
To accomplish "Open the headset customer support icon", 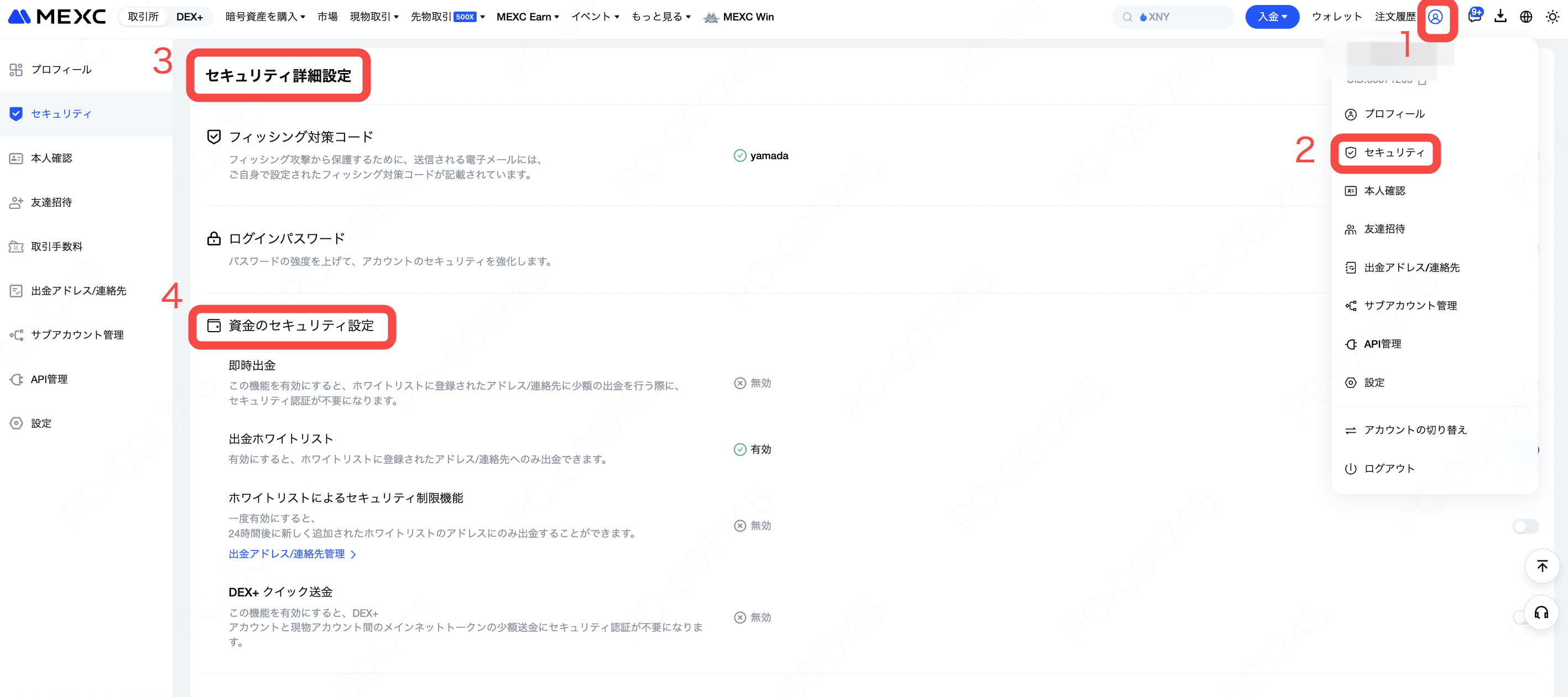I will (1541, 612).
